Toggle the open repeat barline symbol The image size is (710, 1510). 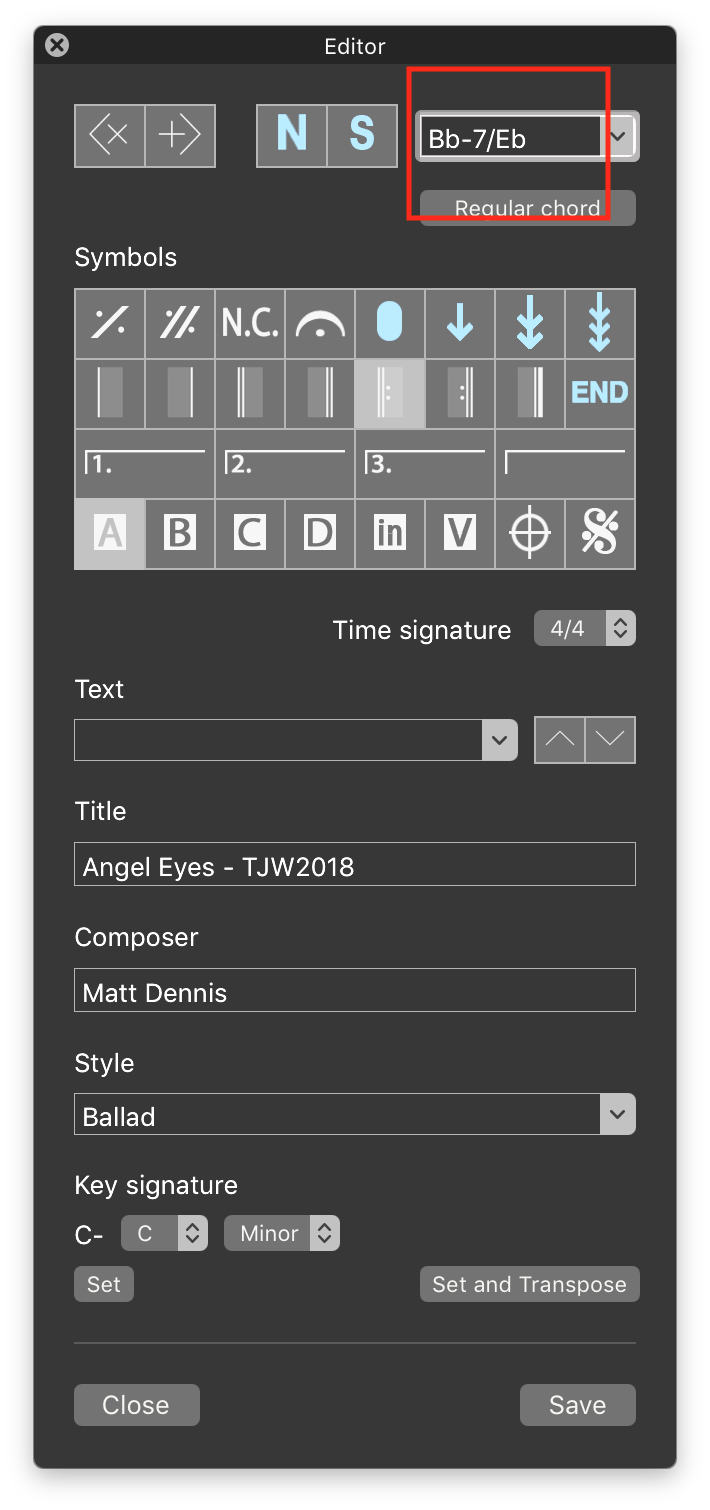[x=390, y=394]
